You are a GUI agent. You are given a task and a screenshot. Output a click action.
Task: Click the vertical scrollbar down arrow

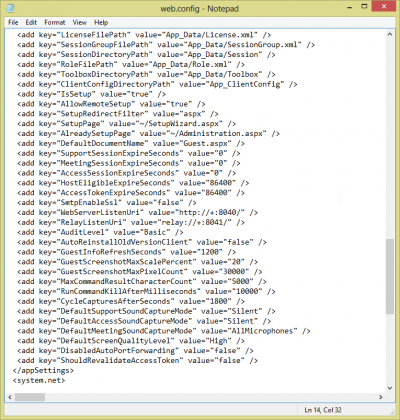point(390,388)
